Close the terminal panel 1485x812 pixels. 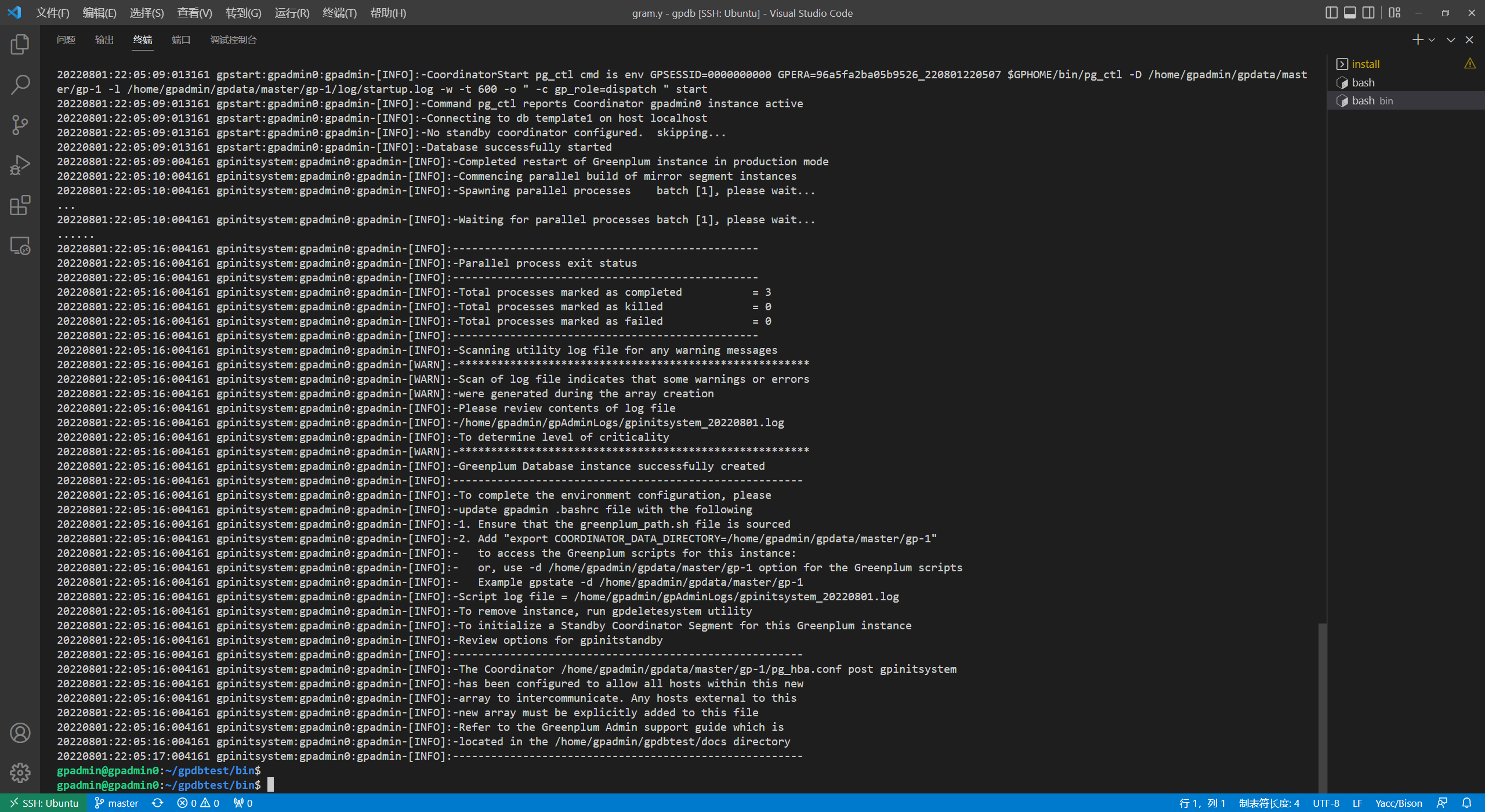(1469, 40)
